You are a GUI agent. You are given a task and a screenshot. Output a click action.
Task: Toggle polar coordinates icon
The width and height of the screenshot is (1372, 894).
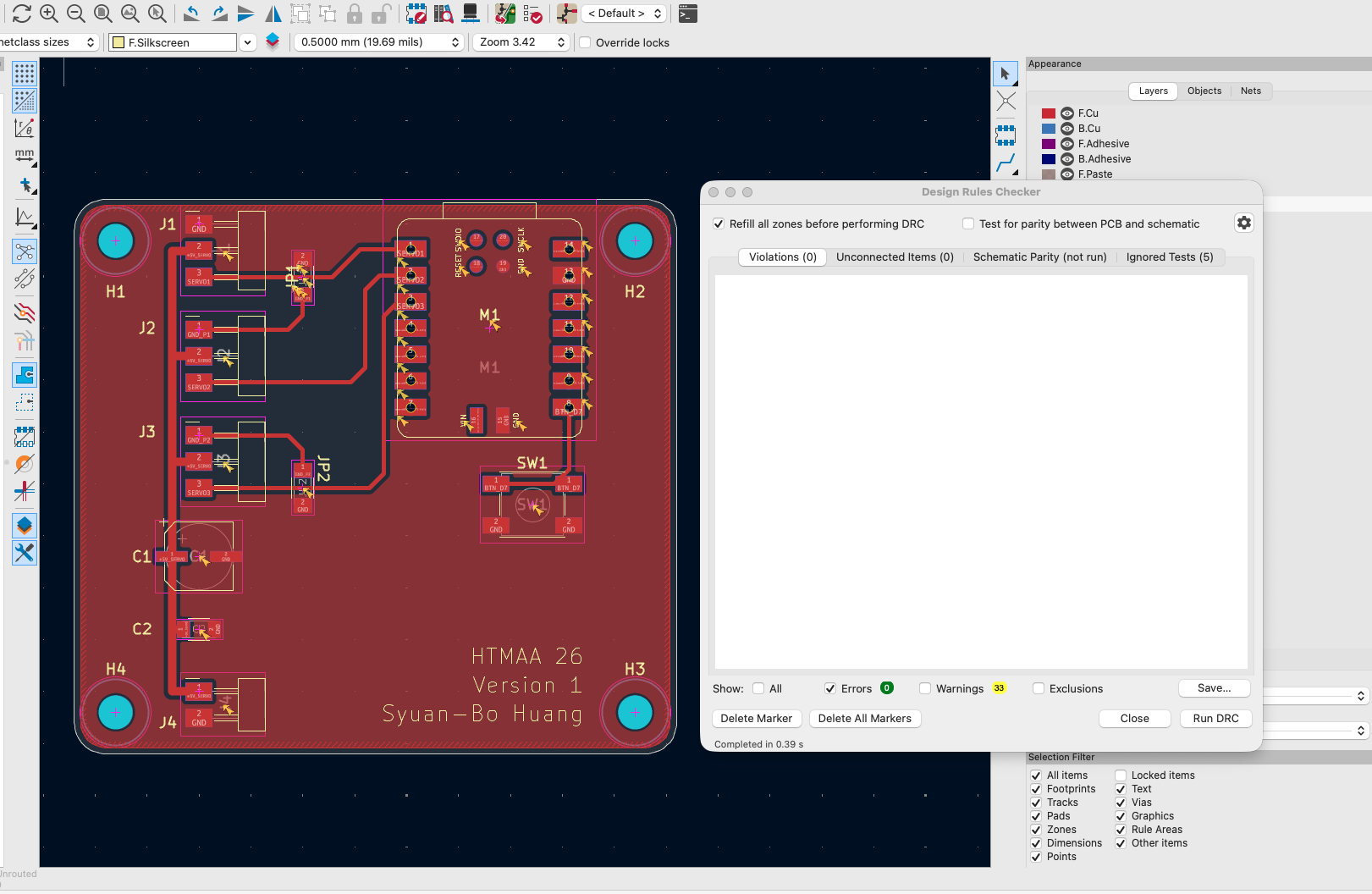pyautogui.click(x=25, y=128)
